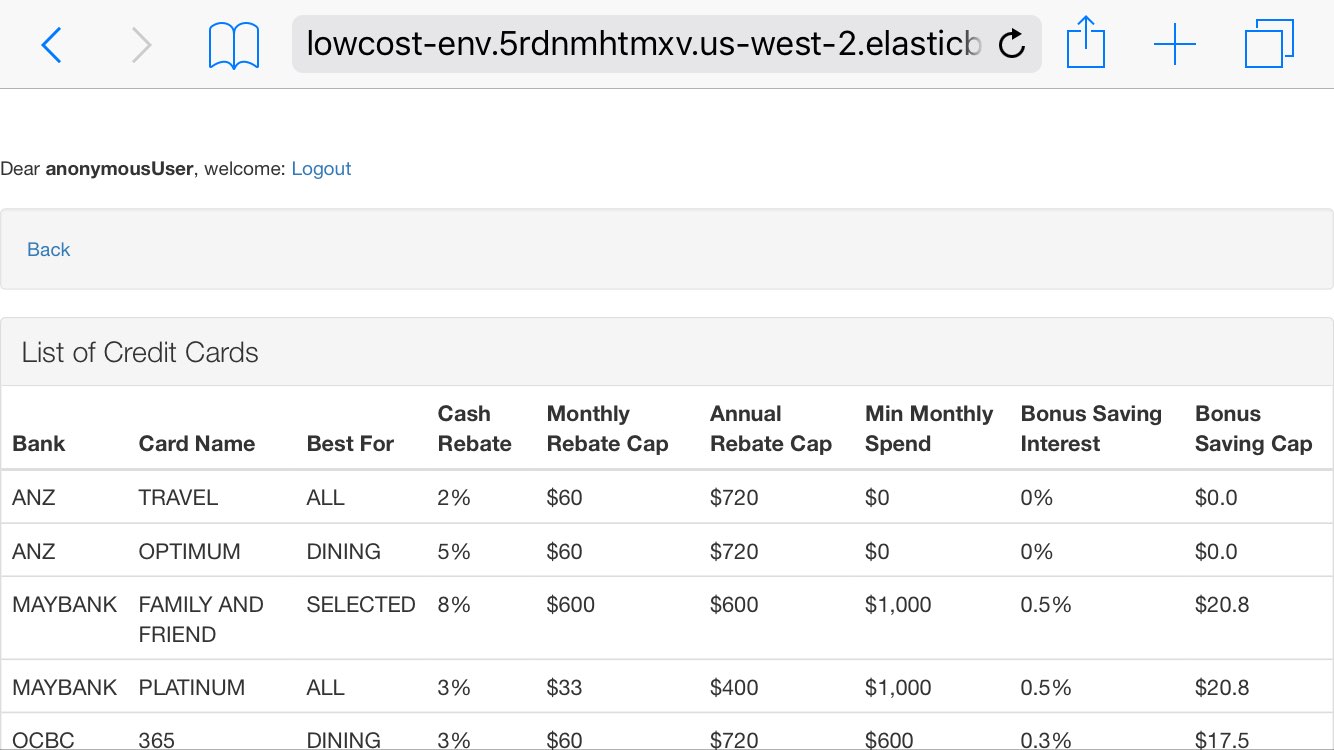Click the Bonus Saving Interest header
Image resolution: width=1334 pixels, height=750 pixels.
[x=1090, y=429]
